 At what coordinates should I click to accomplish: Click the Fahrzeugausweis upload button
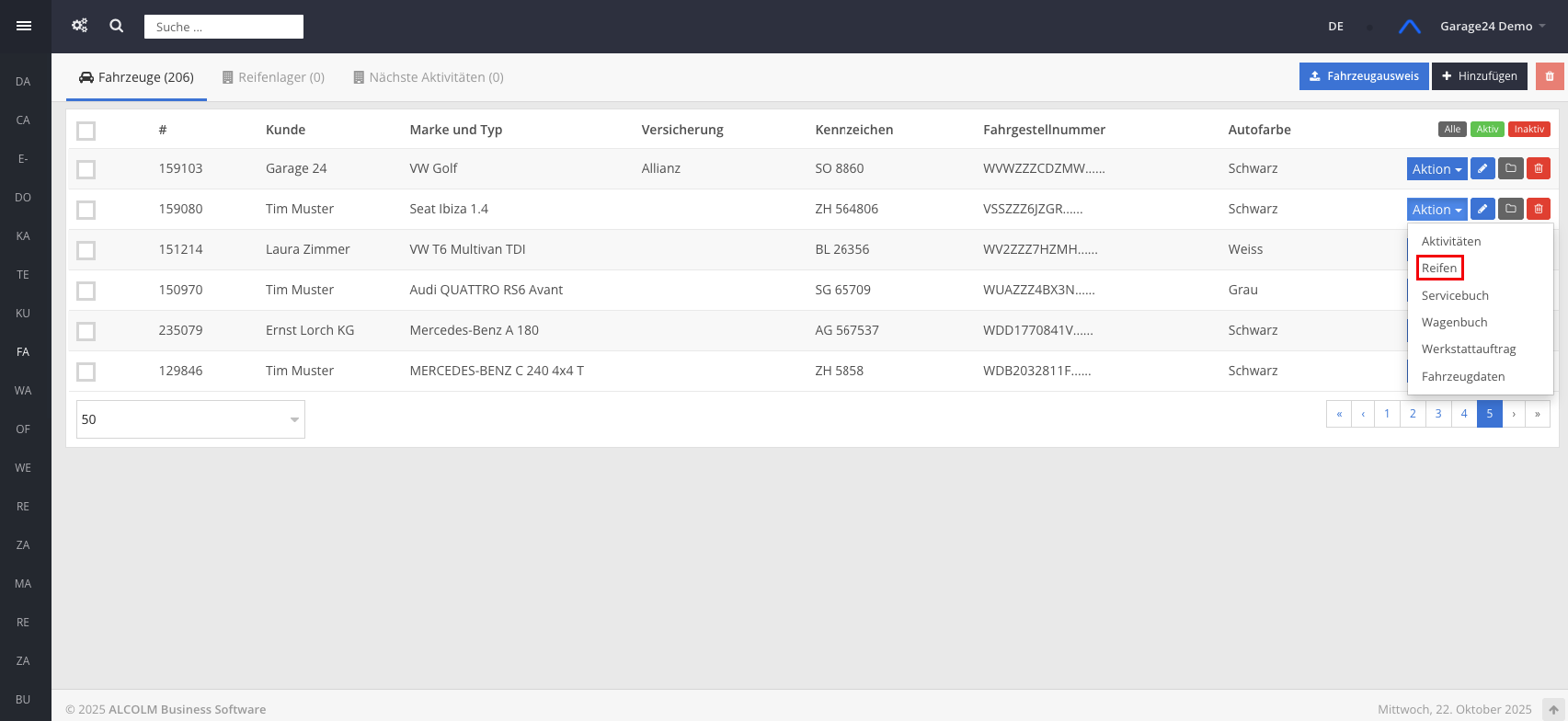pos(1364,76)
